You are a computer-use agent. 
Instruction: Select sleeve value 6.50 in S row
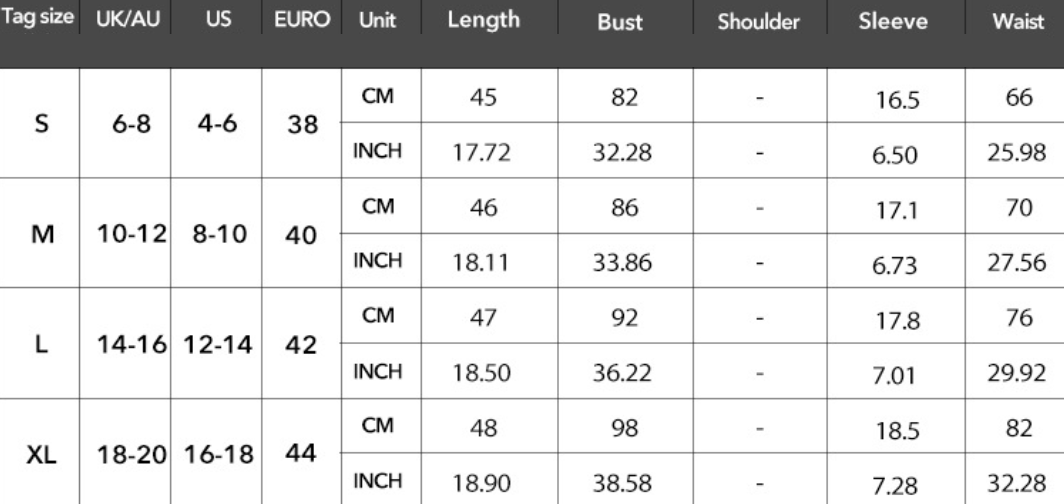click(895, 156)
